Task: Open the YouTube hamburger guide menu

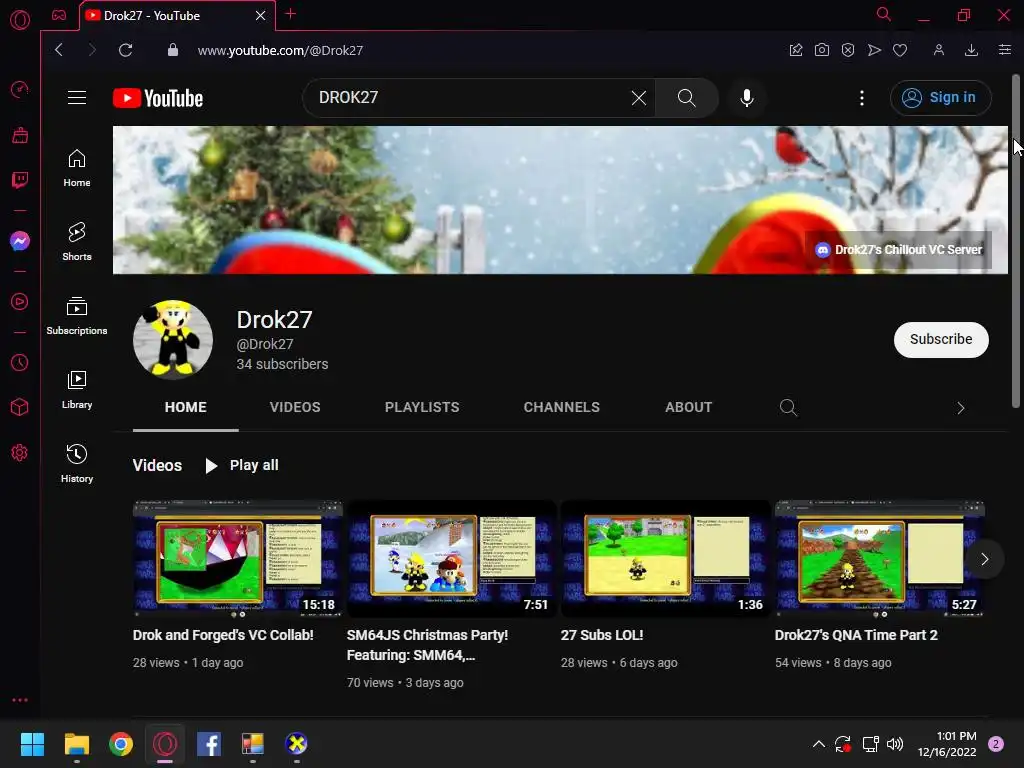Action: click(77, 98)
